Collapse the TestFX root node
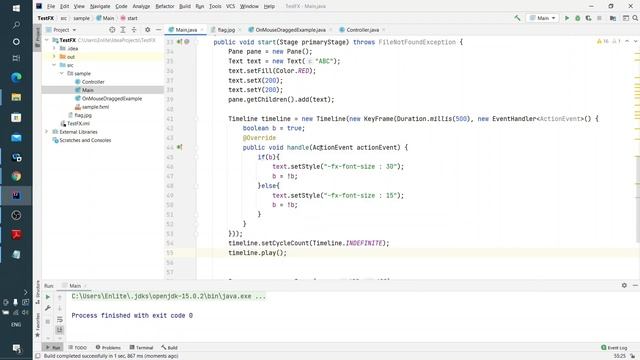Screen dimensions: 640x360 pyautogui.click(x=47, y=40)
